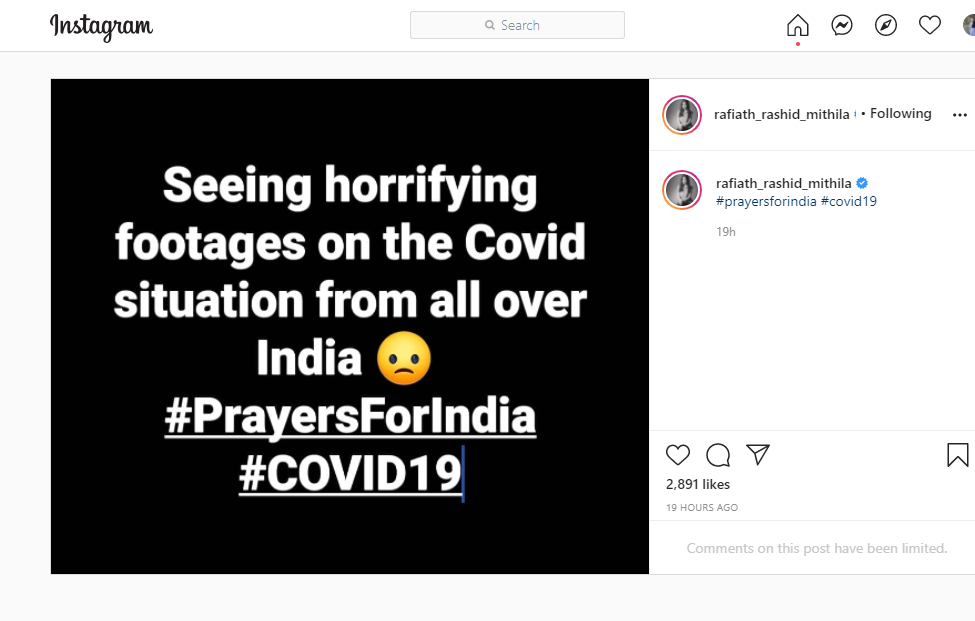
Task: Open your profile avatar in navbar
Action: [x=969, y=26]
